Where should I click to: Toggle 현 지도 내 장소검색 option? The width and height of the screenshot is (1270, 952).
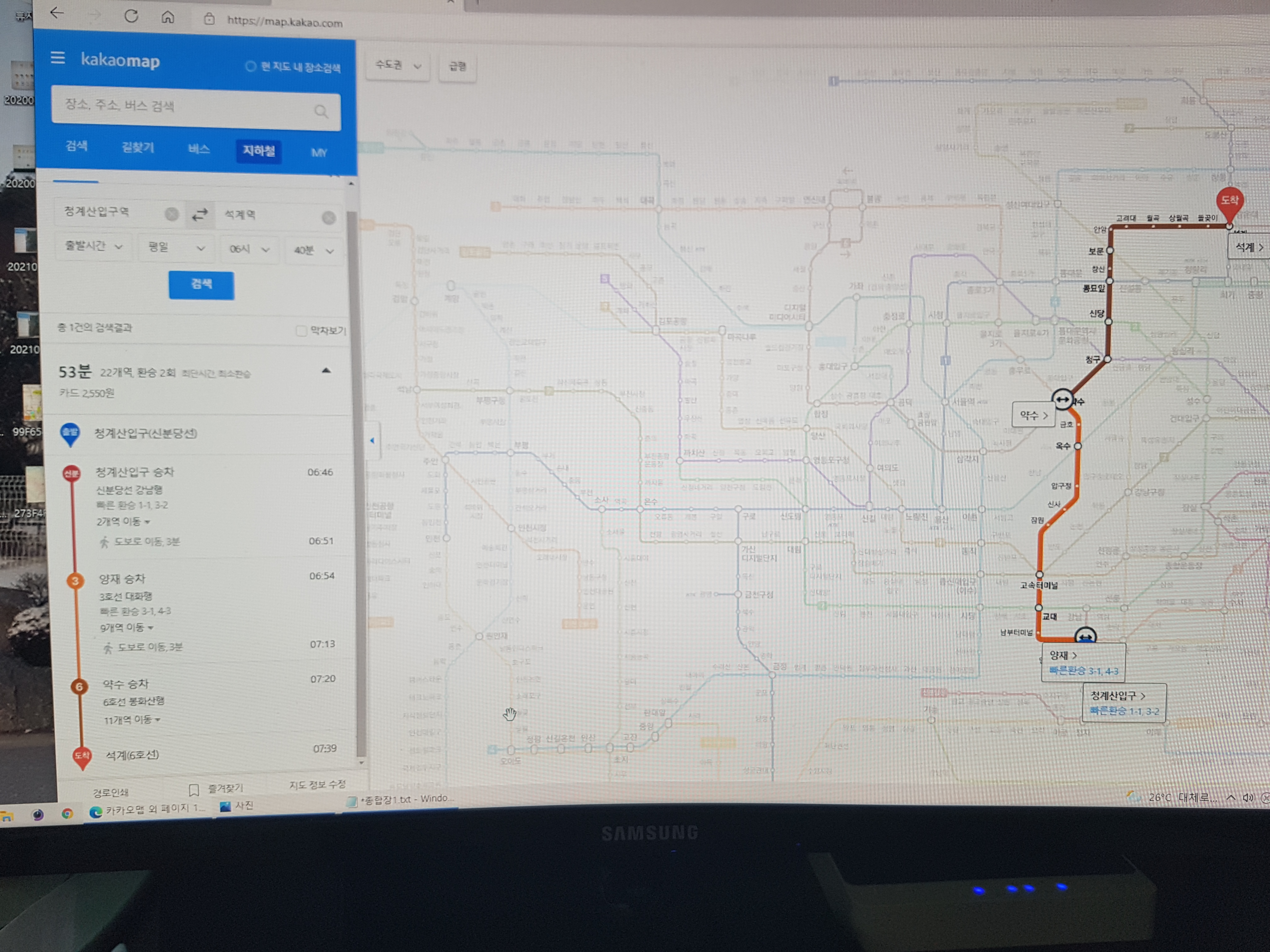(251, 66)
